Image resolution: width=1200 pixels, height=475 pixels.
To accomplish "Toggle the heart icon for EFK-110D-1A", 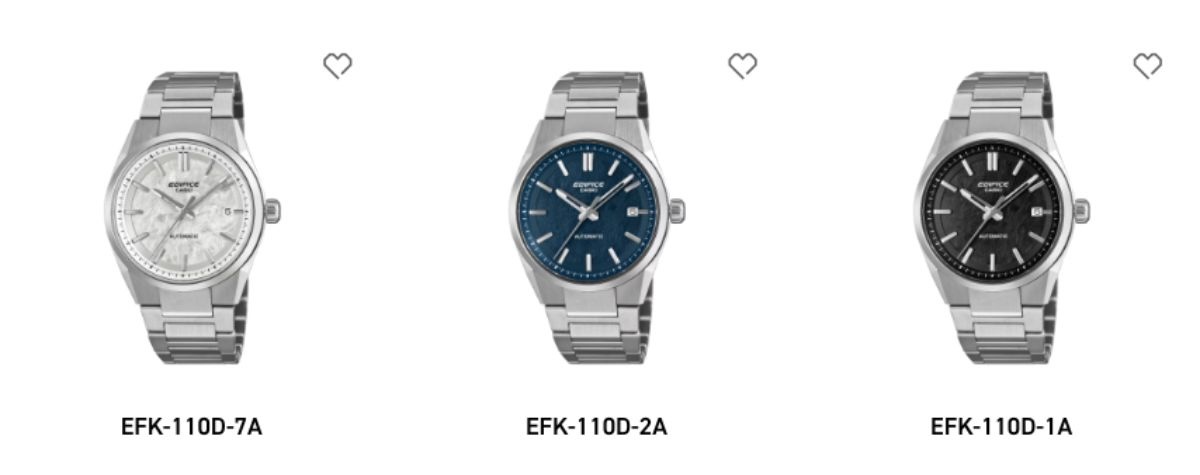I will 1147,66.
